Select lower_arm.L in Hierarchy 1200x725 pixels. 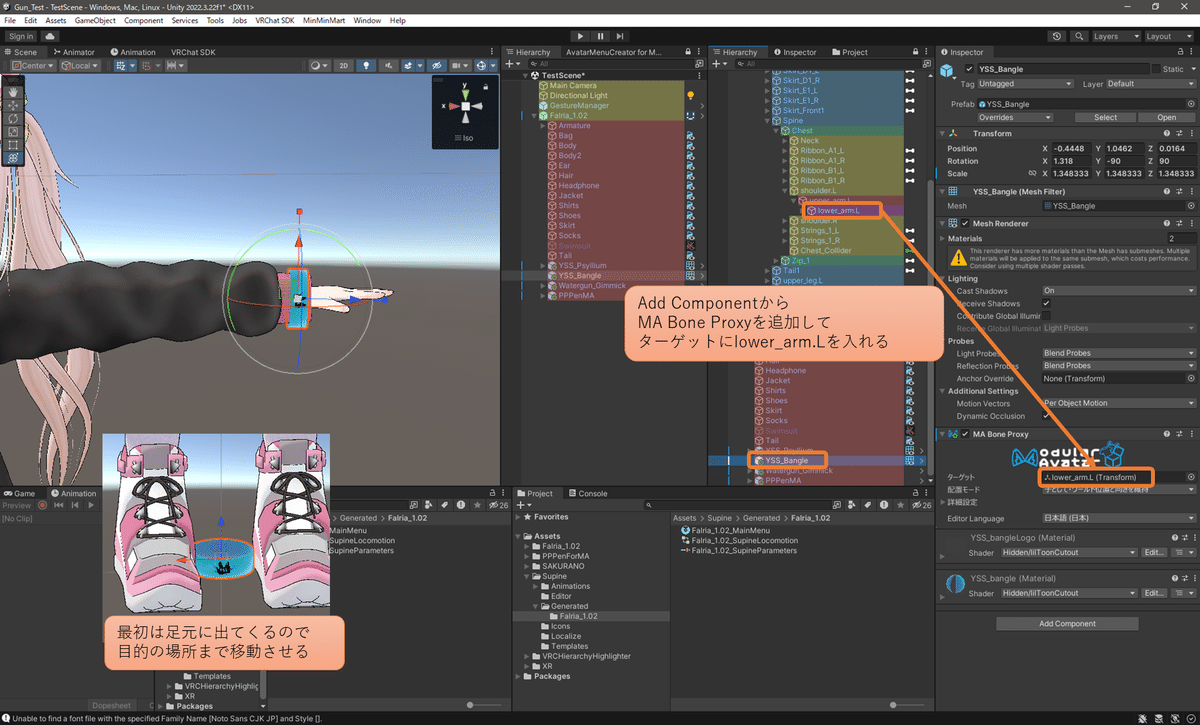pyautogui.click(x=838, y=210)
